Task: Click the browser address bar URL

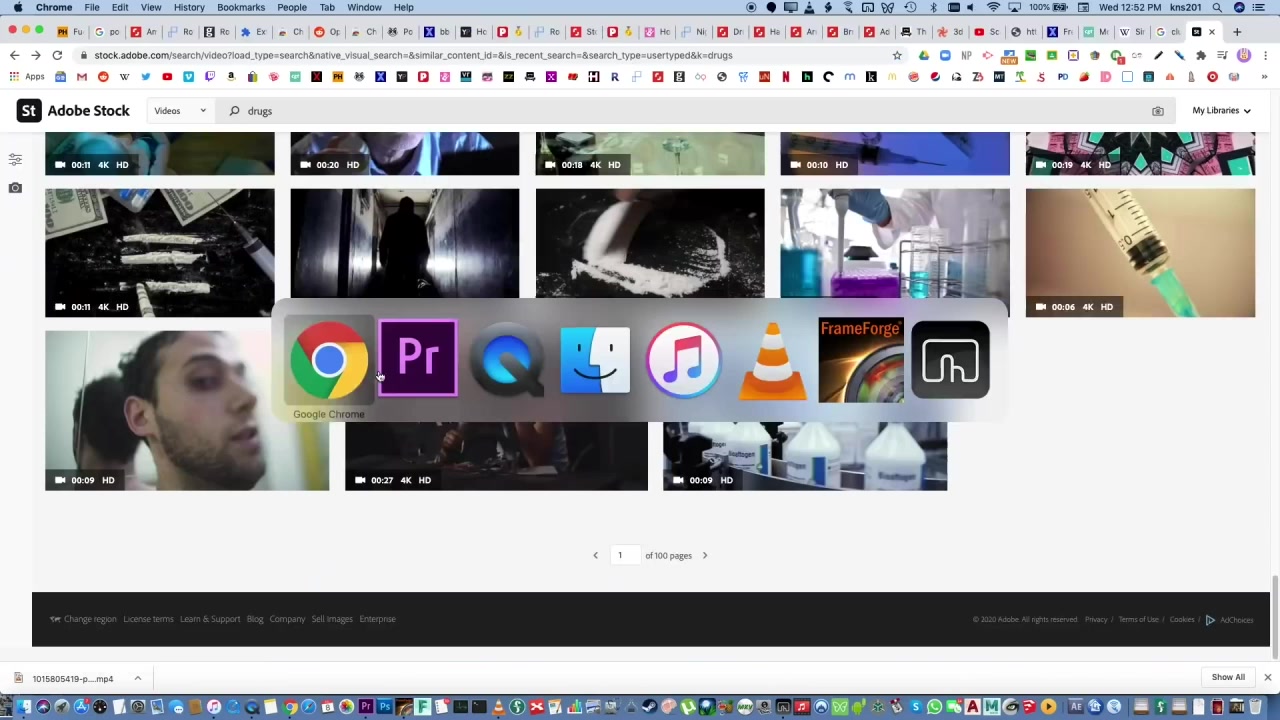Action: click(x=413, y=55)
